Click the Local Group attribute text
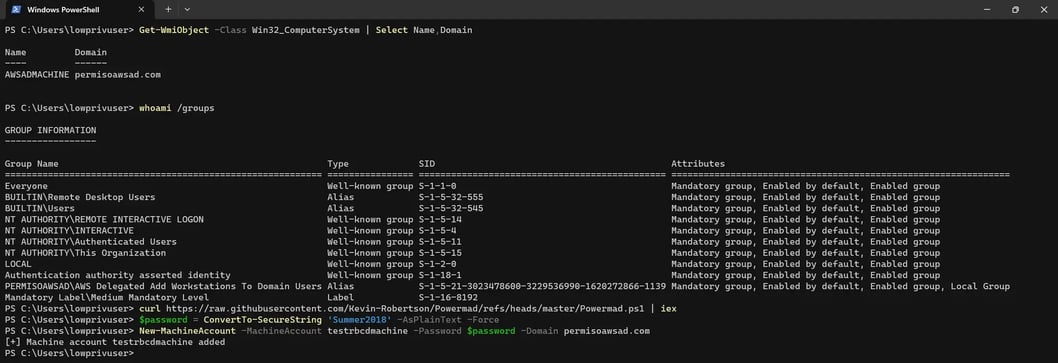The width and height of the screenshot is (1058, 363). (x=980, y=286)
